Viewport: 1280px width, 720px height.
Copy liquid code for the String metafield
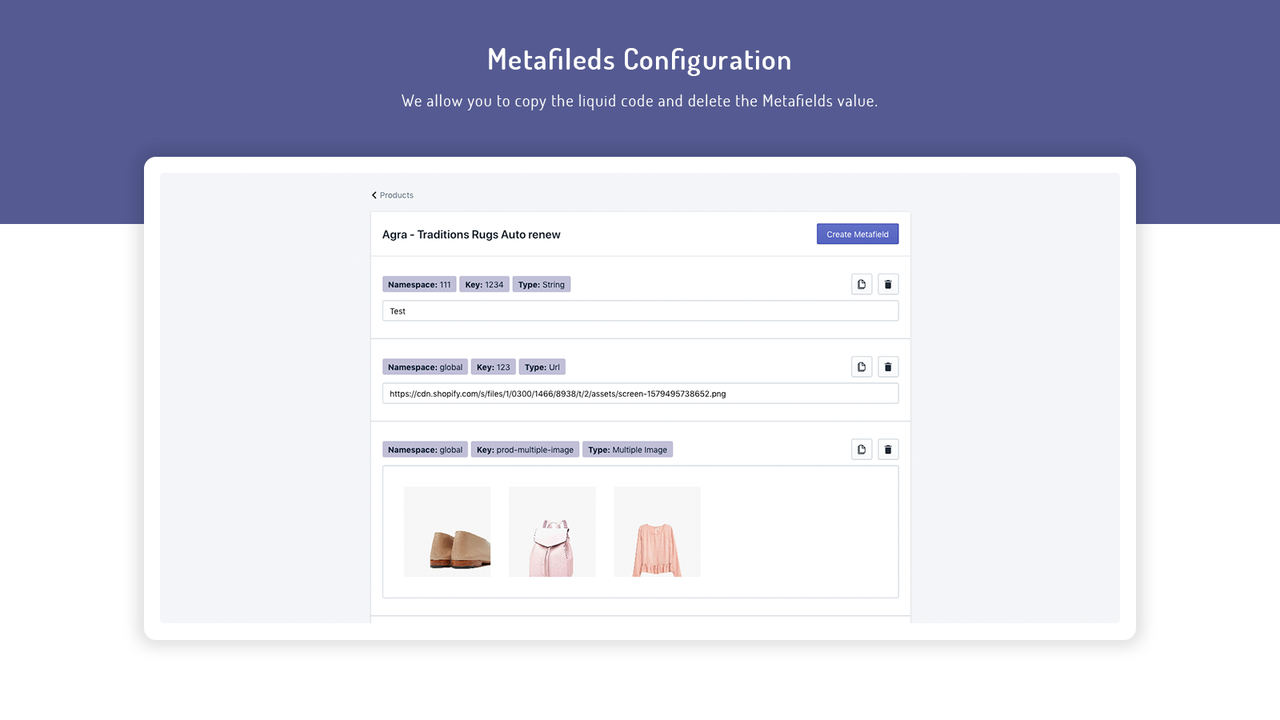pos(861,283)
